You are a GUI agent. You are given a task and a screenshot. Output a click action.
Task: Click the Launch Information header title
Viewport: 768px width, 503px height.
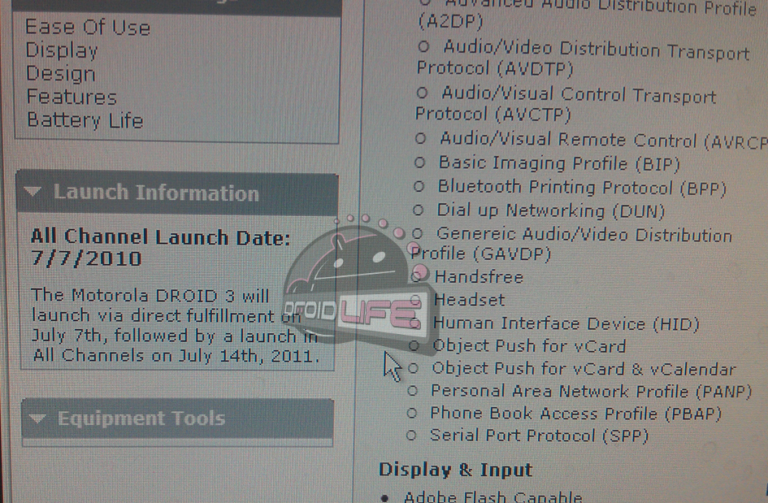pyautogui.click(x=156, y=193)
